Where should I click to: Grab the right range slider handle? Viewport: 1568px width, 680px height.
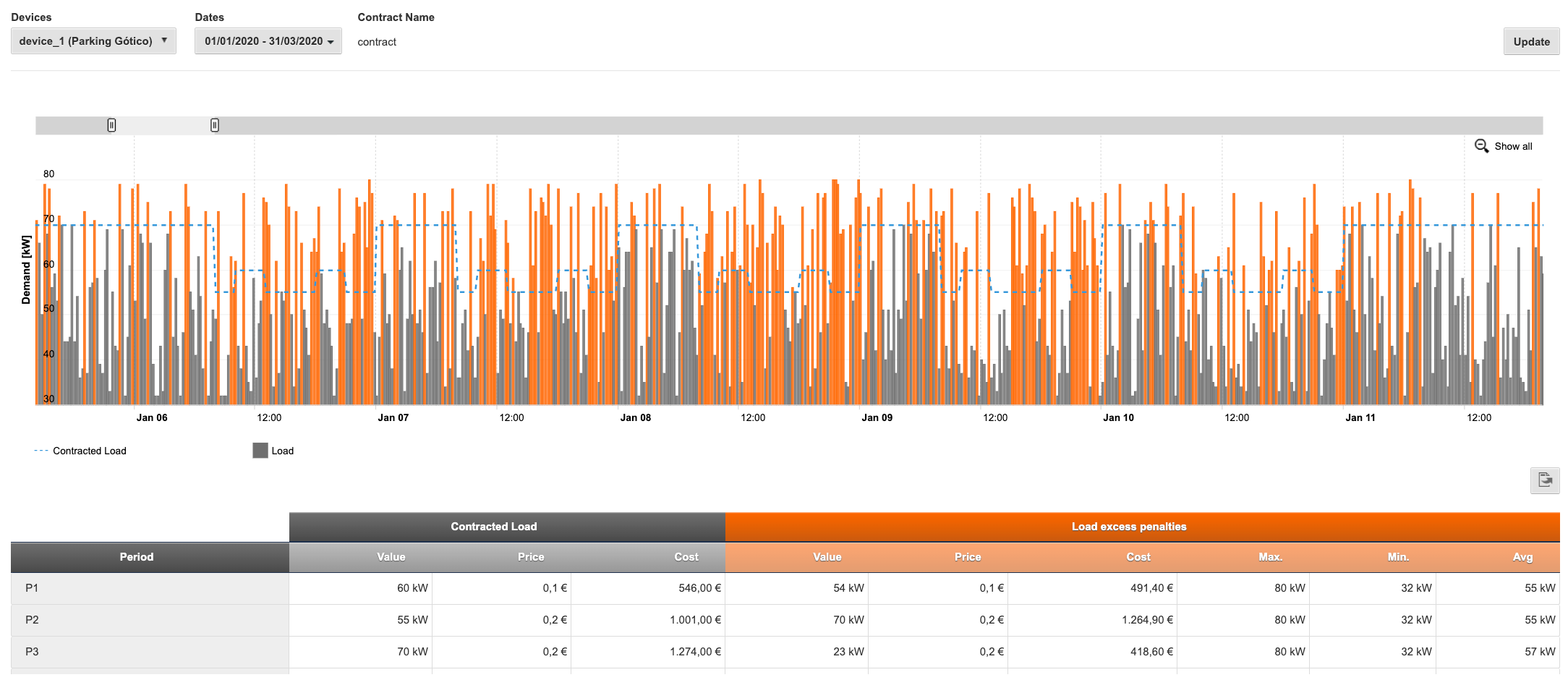(215, 125)
